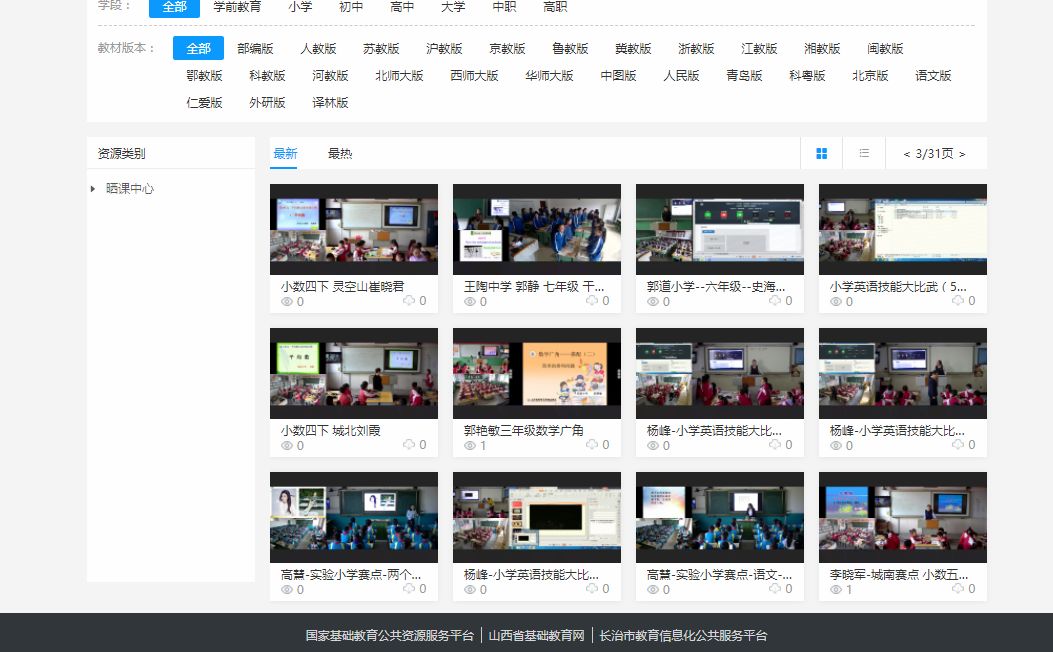Go to the next page arrow

point(962,154)
